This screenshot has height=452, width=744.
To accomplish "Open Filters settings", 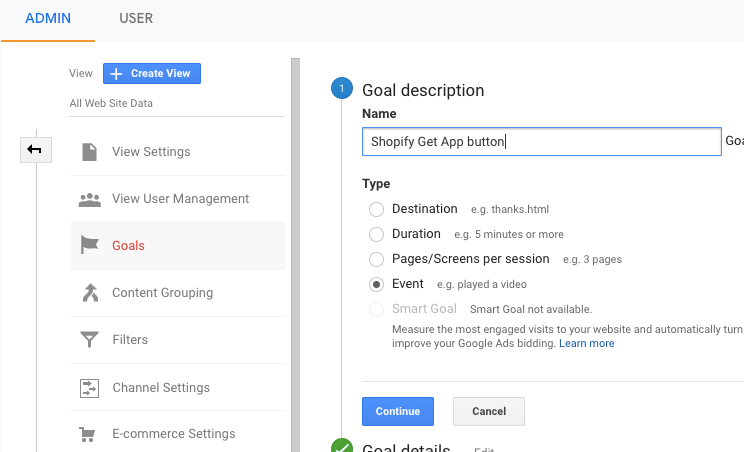I will click(x=177, y=340).
